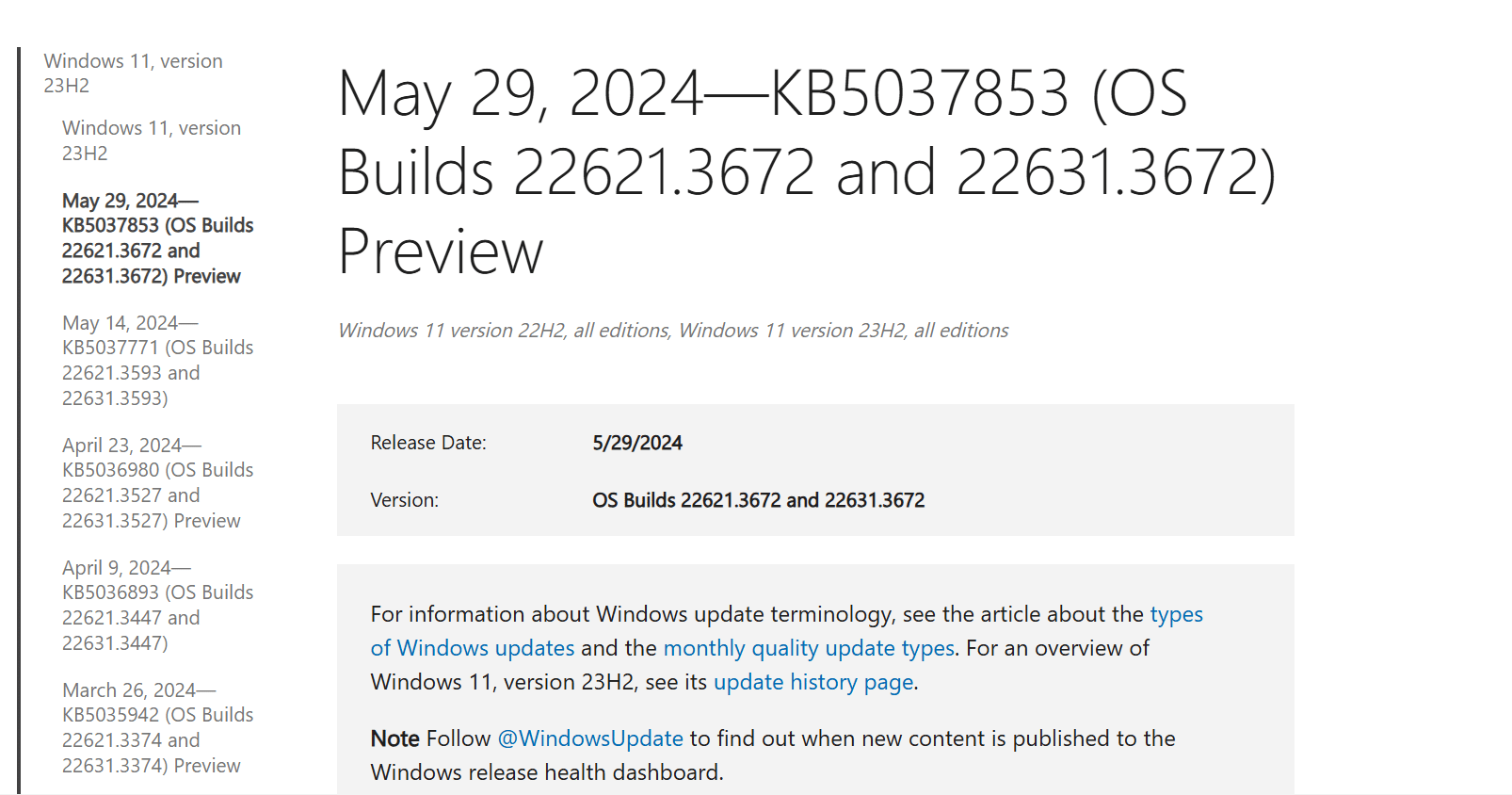This screenshot has height=795, width=1512.
Task: Select the release date value "5/29/2024"
Action: click(638, 443)
